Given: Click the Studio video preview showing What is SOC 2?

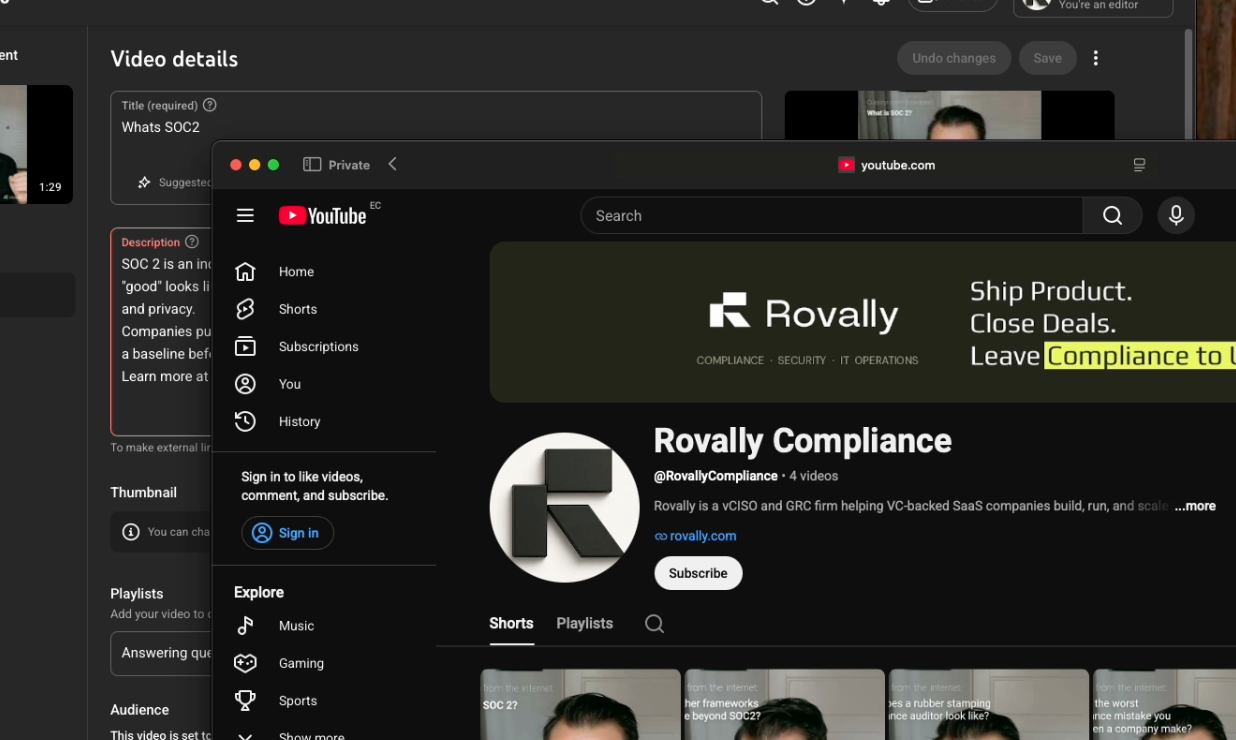Looking at the screenshot, I should coord(949,115).
